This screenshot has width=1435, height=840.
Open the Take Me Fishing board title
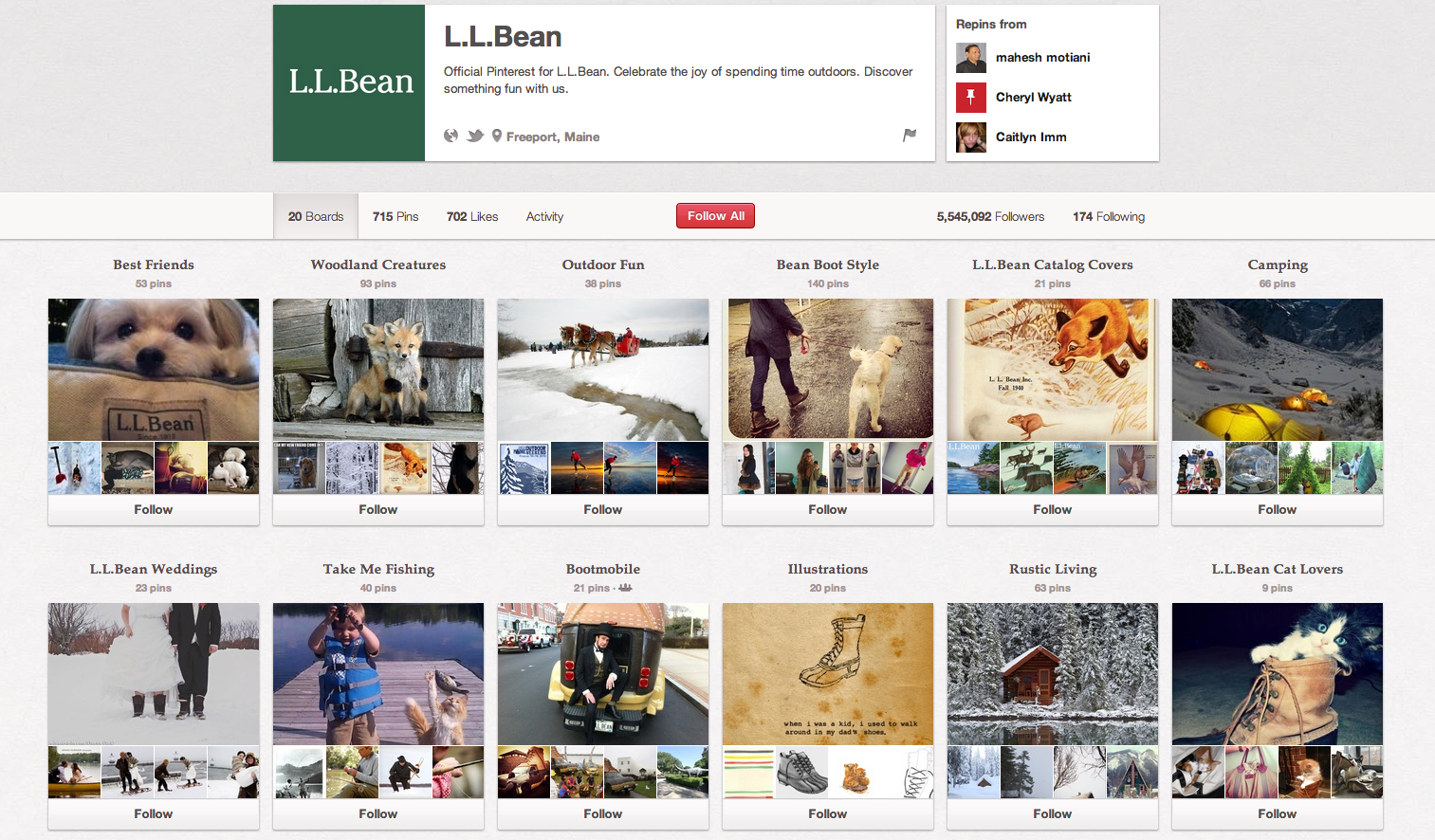[x=378, y=569]
